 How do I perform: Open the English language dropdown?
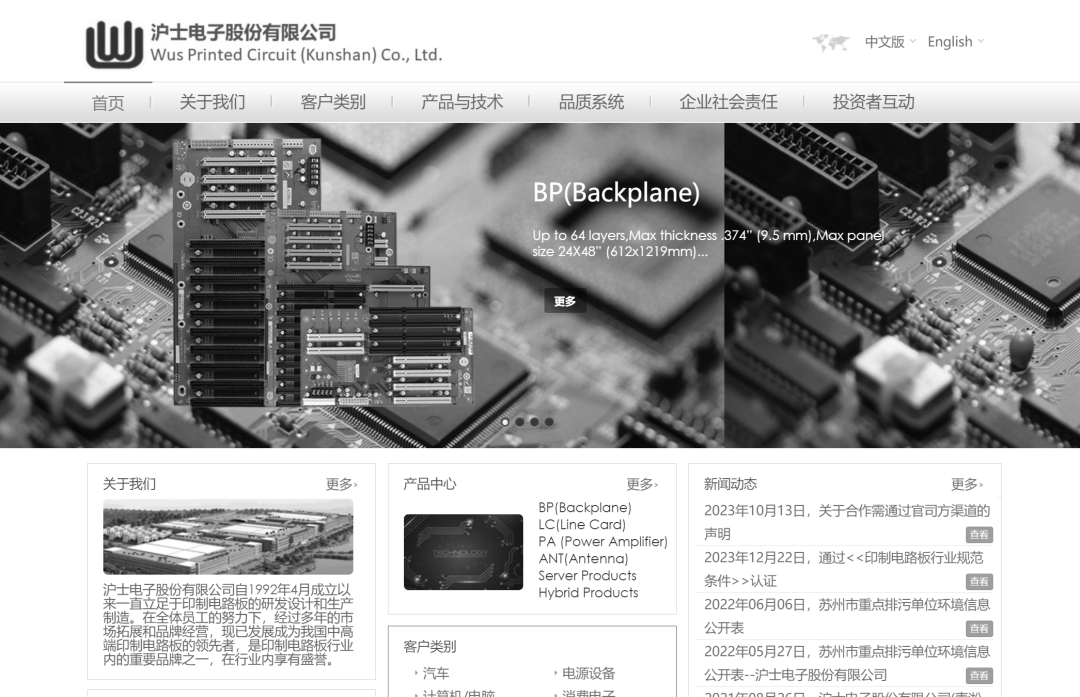(955, 42)
